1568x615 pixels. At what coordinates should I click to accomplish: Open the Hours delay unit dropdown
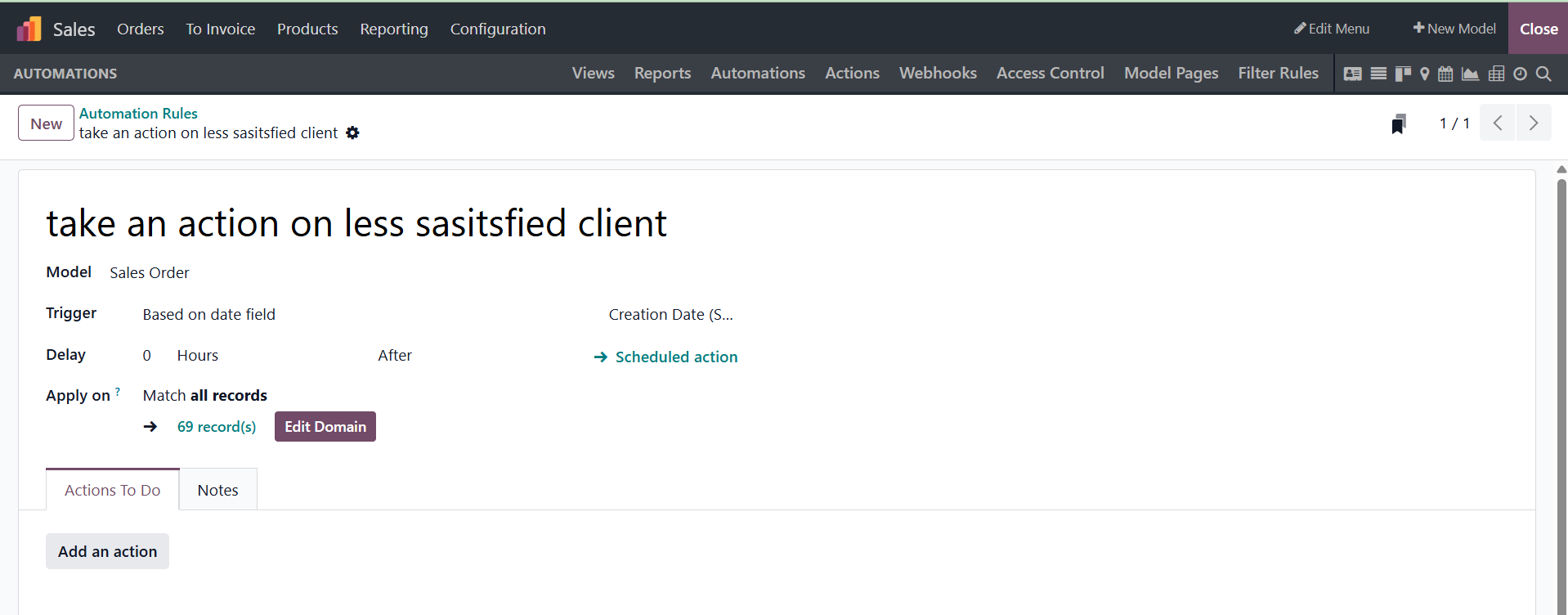198,356
